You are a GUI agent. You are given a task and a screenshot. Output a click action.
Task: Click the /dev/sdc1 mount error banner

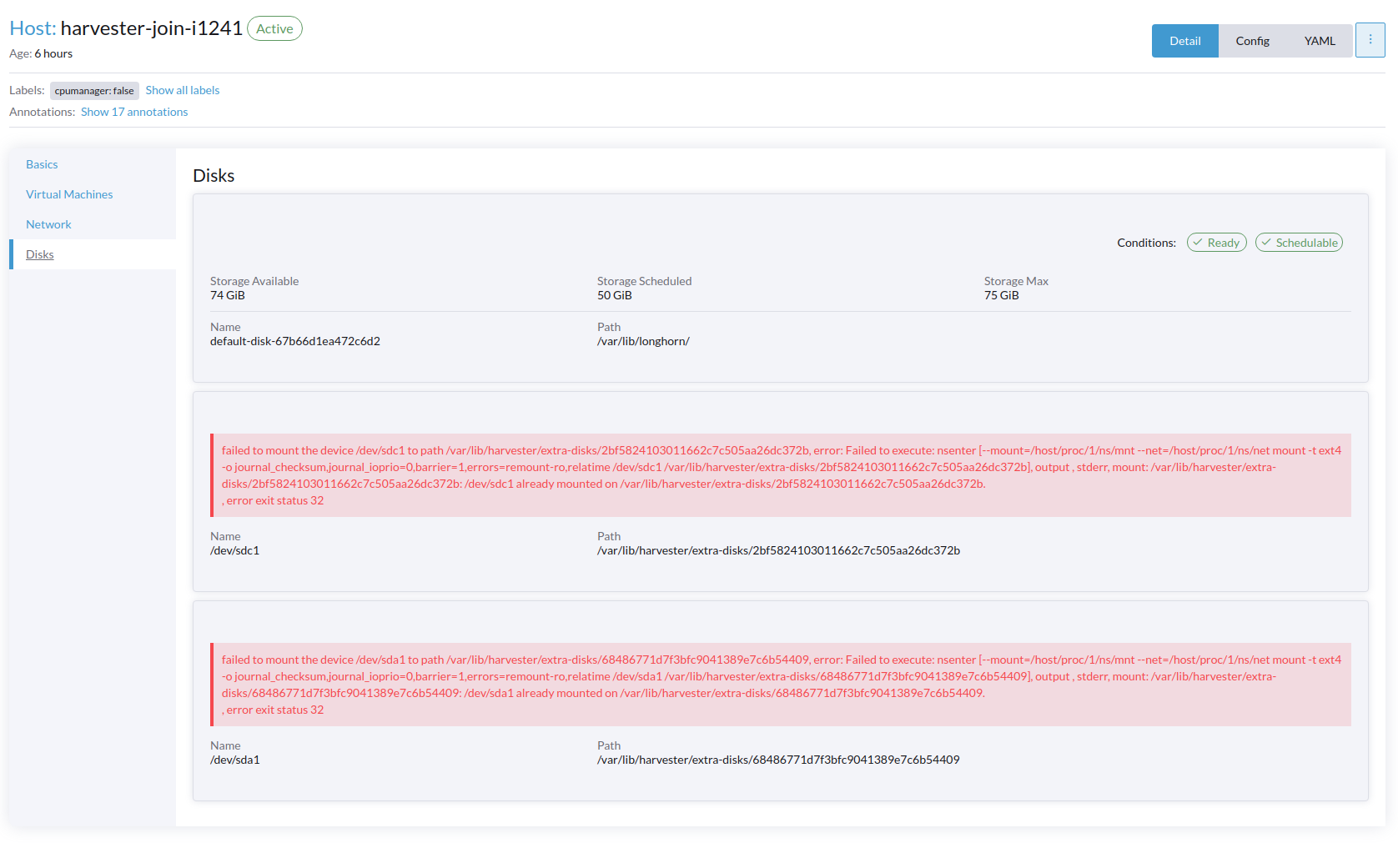pos(781,475)
